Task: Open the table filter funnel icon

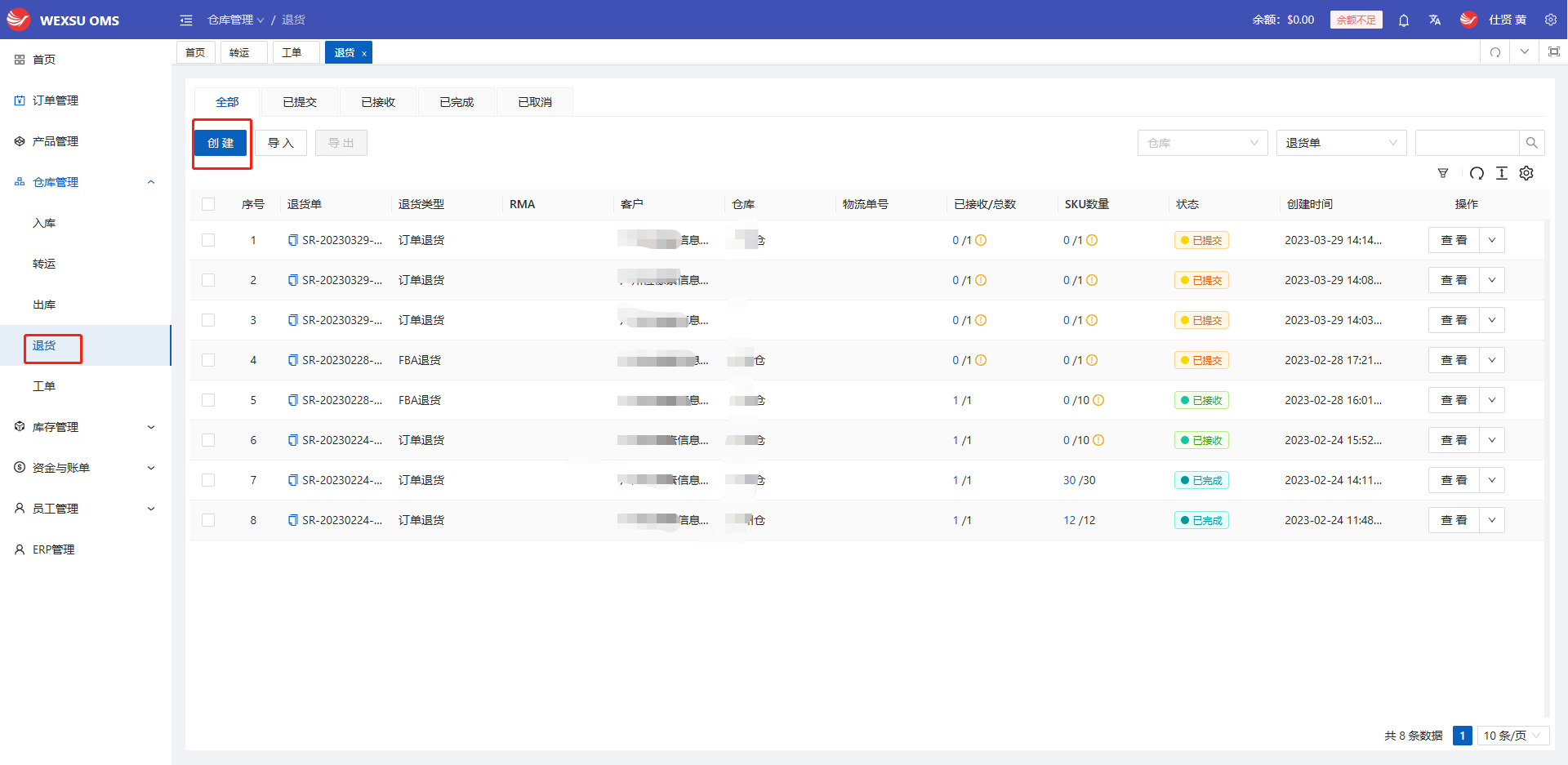Action: [1443, 173]
